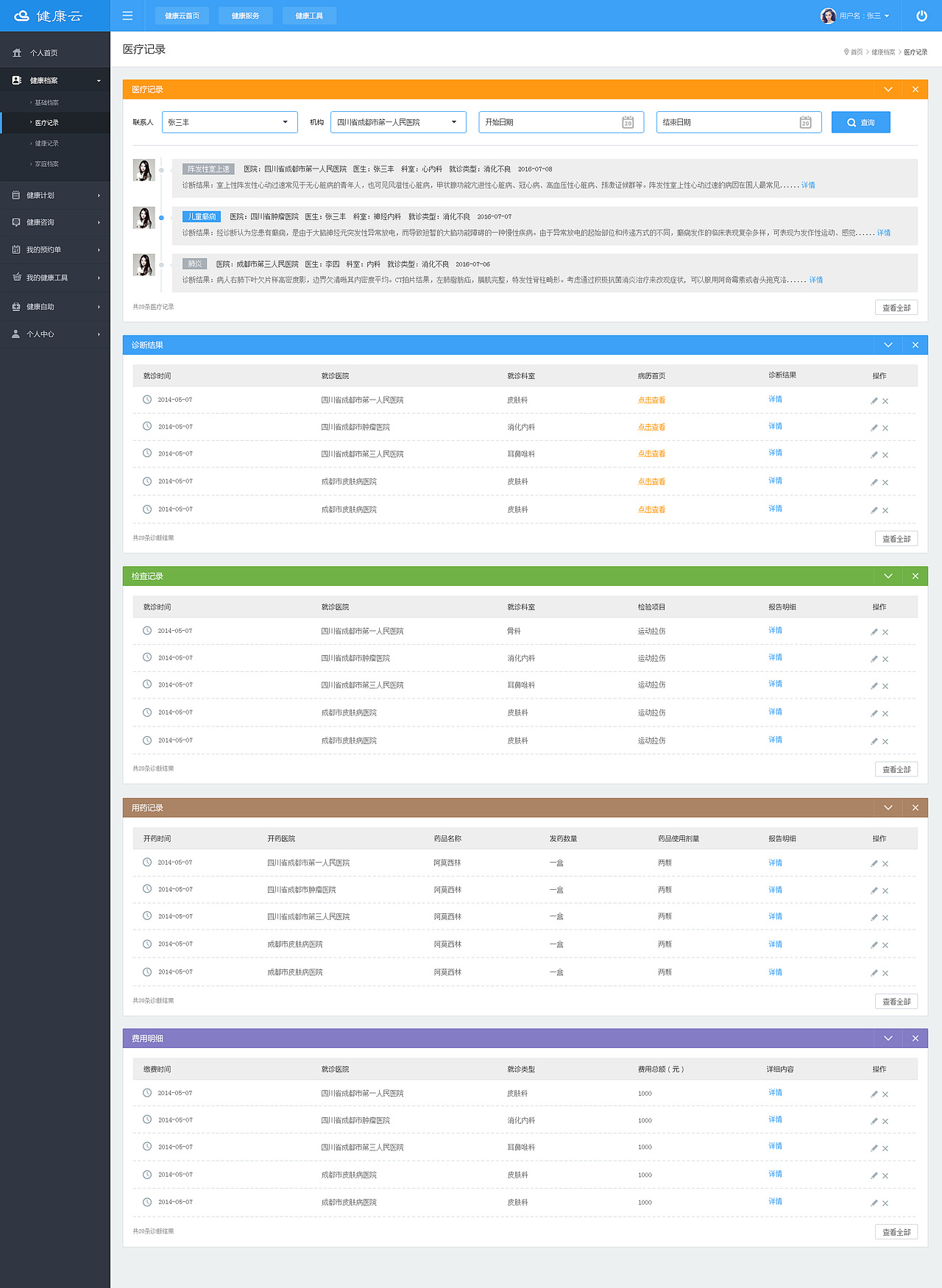Open the 健康服务 top tab
The image size is (942, 1288).
[246, 15]
